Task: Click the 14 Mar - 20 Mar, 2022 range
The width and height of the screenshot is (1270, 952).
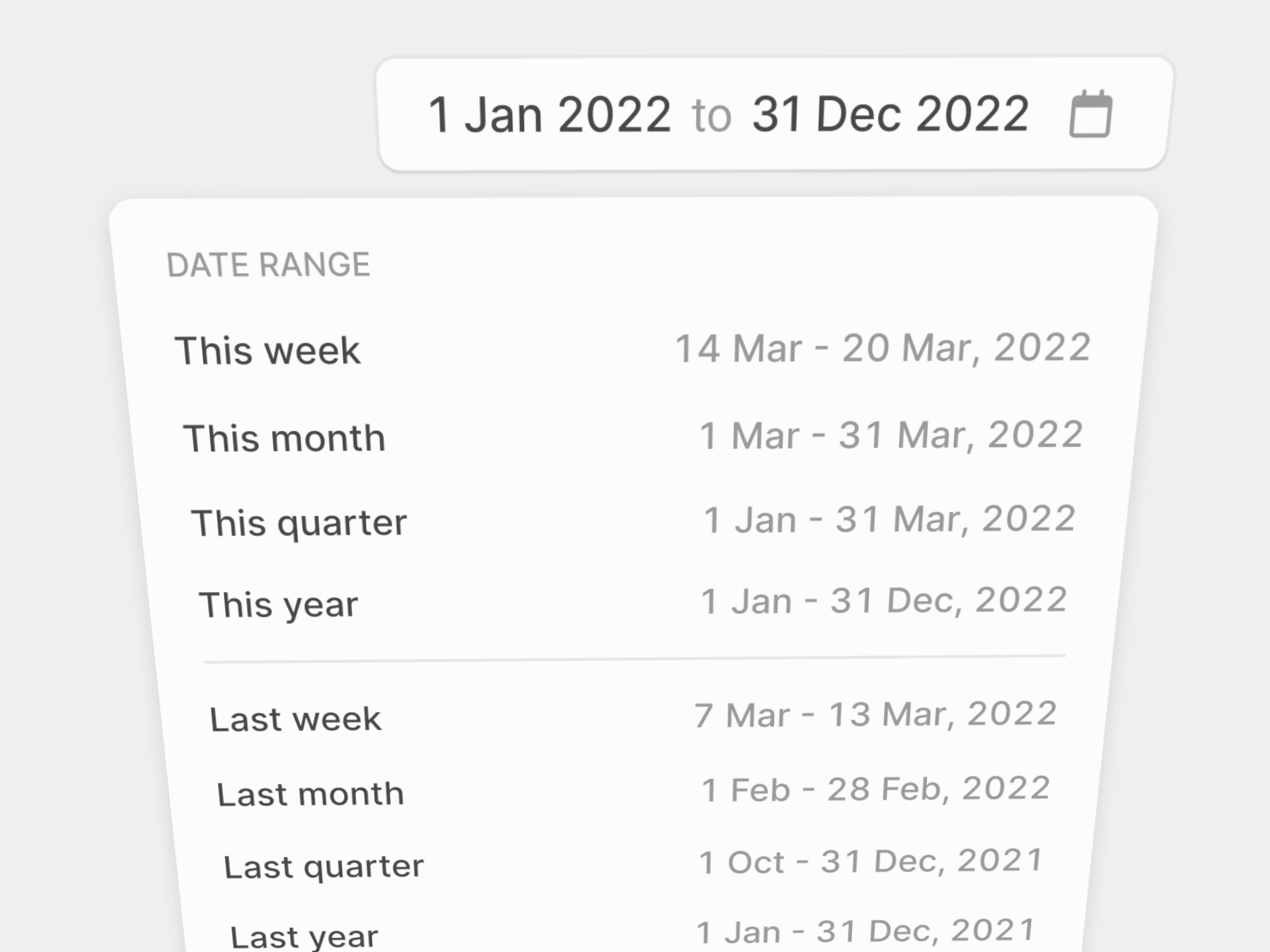Action: pyautogui.click(x=883, y=348)
